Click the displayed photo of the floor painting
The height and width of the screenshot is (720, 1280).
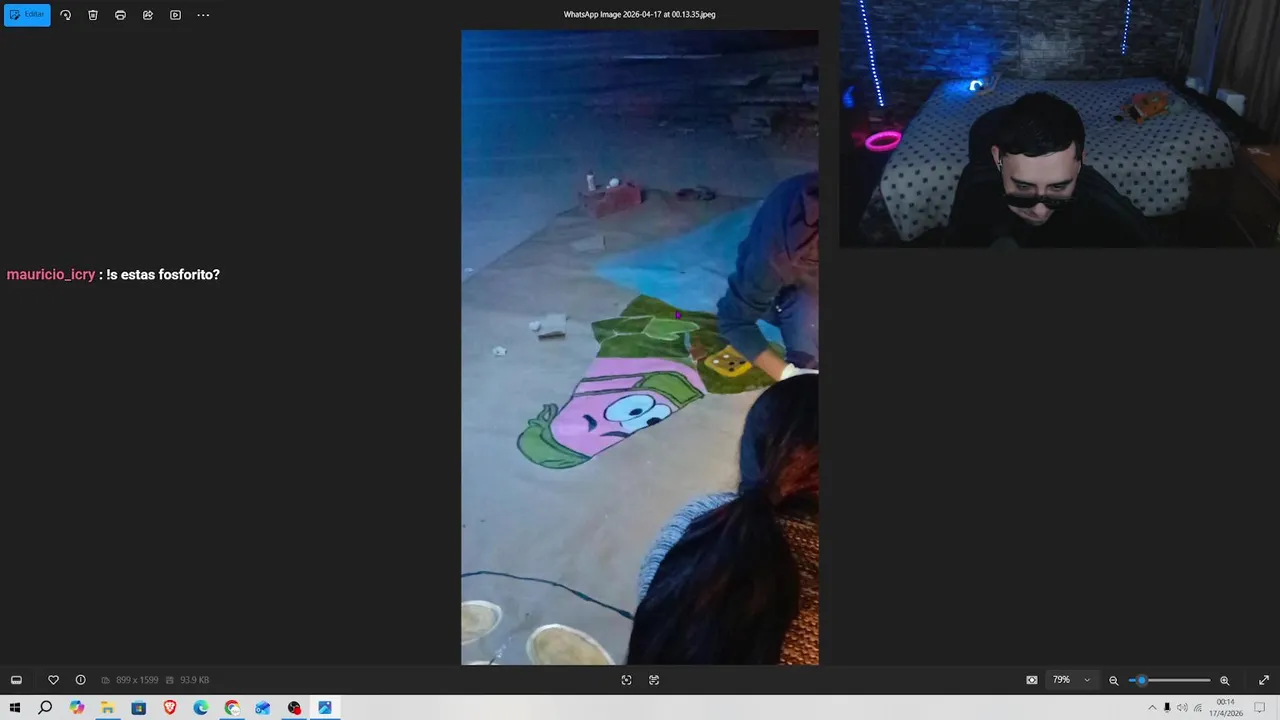tap(640, 347)
